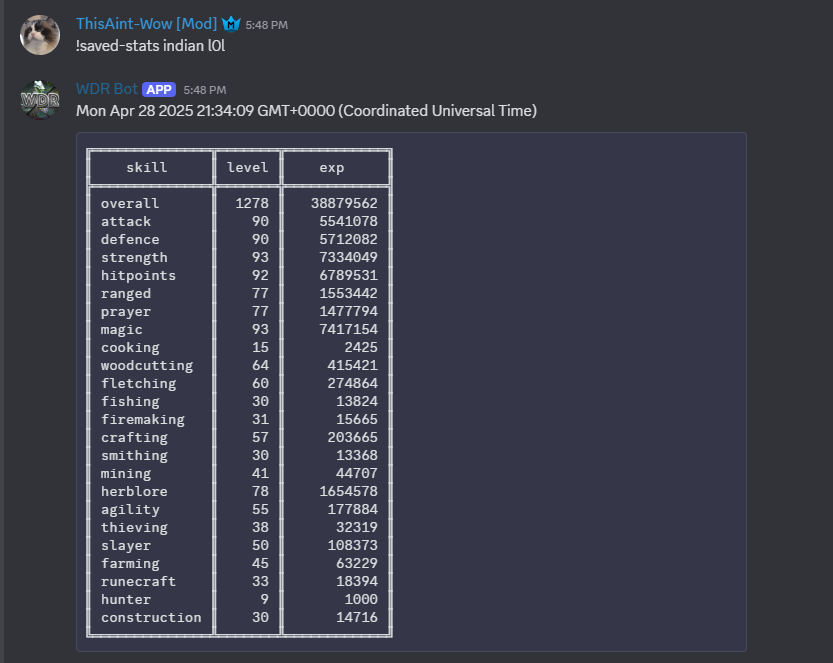Image resolution: width=833 pixels, height=663 pixels.
Task: Click the construction skill row
Action: coord(239,617)
